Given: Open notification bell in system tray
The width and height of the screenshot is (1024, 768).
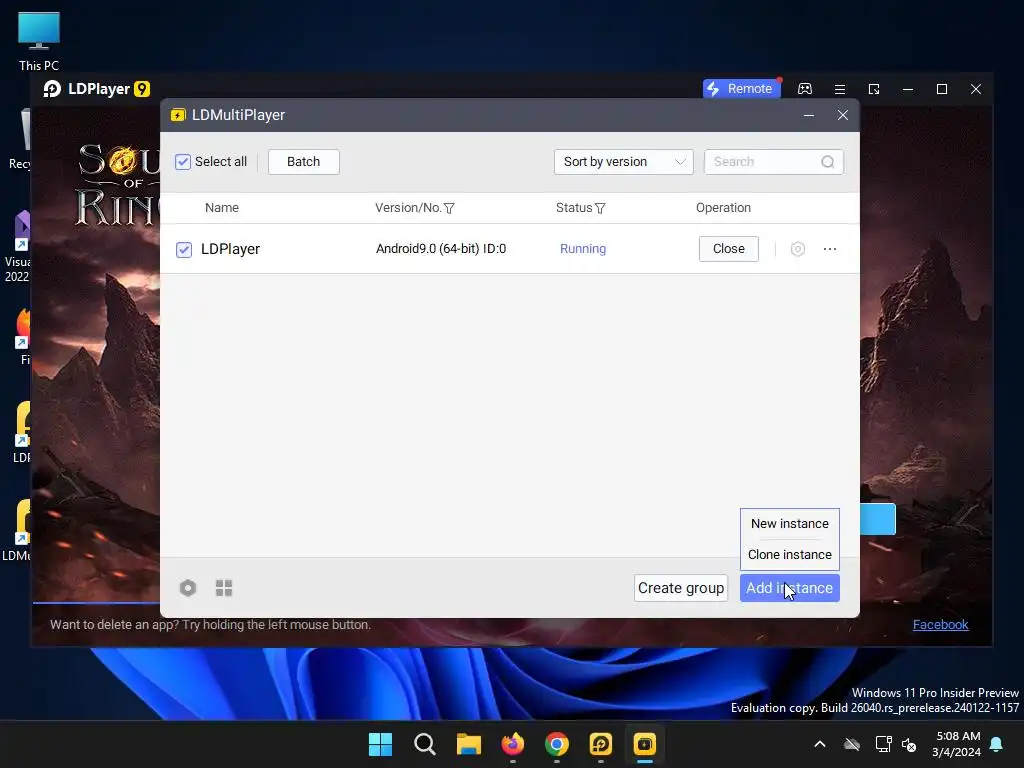Looking at the screenshot, I should pos(997,744).
